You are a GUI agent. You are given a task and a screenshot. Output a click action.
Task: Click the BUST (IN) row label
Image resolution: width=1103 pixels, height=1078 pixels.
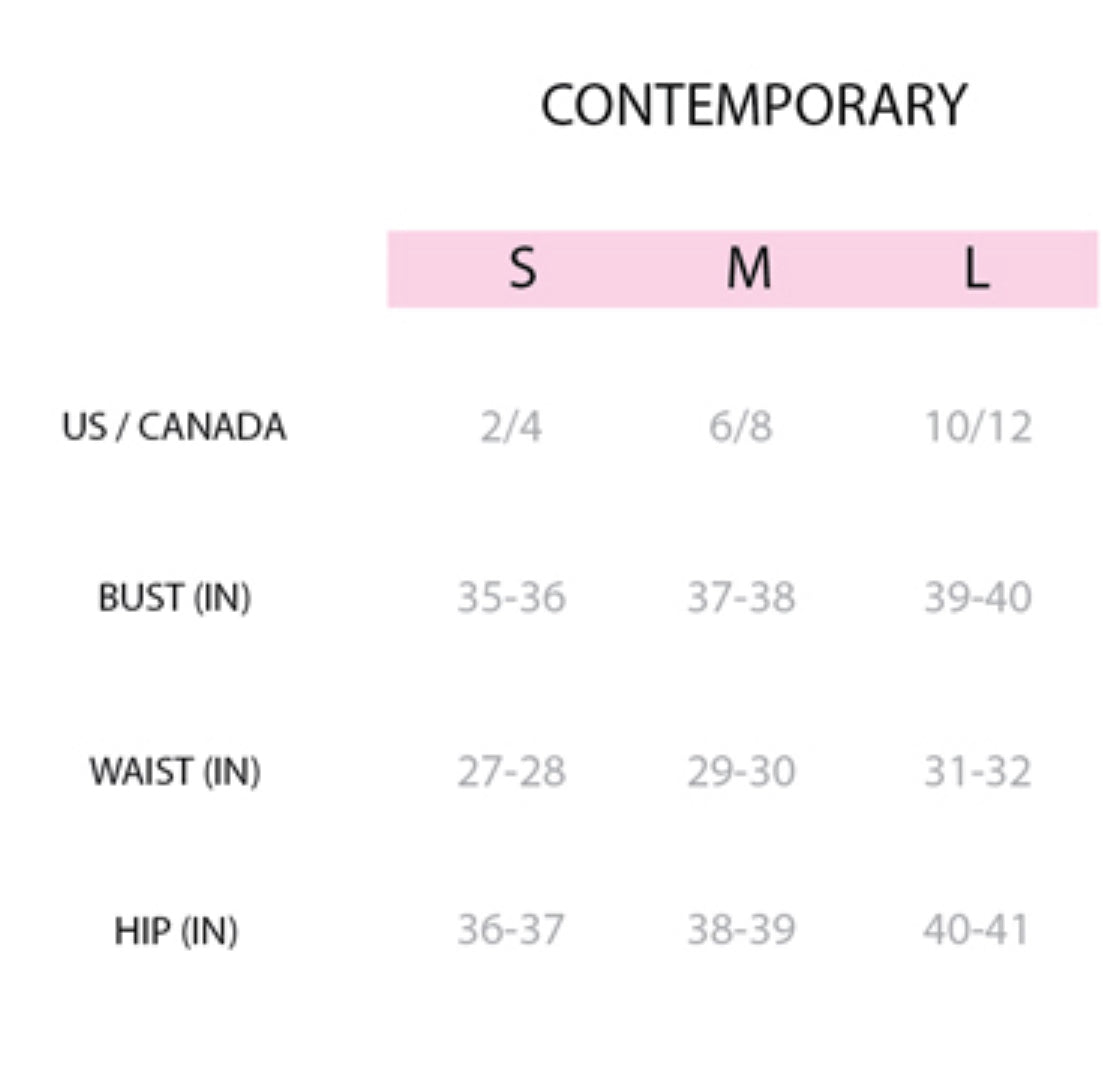coord(174,597)
